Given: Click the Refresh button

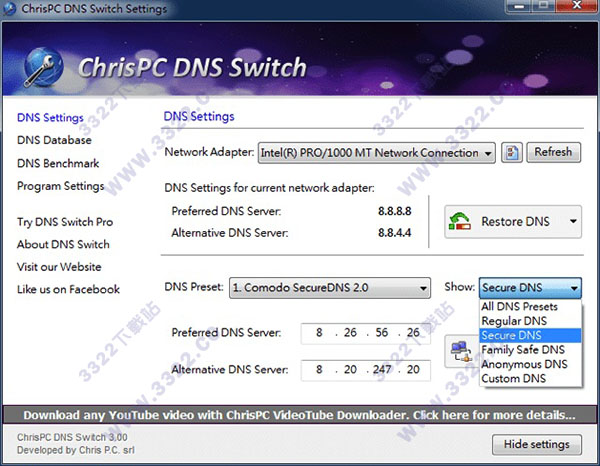Looking at the screenshot, I should tap(553, 152).
